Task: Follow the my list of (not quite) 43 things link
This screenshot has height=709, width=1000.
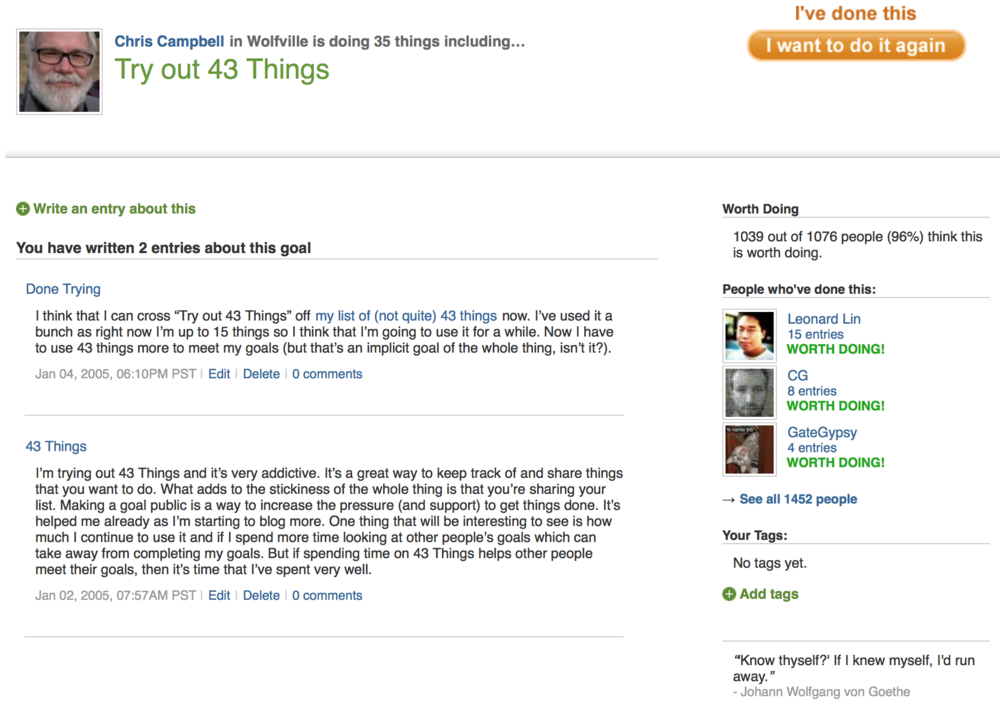Action: (406, 316)
